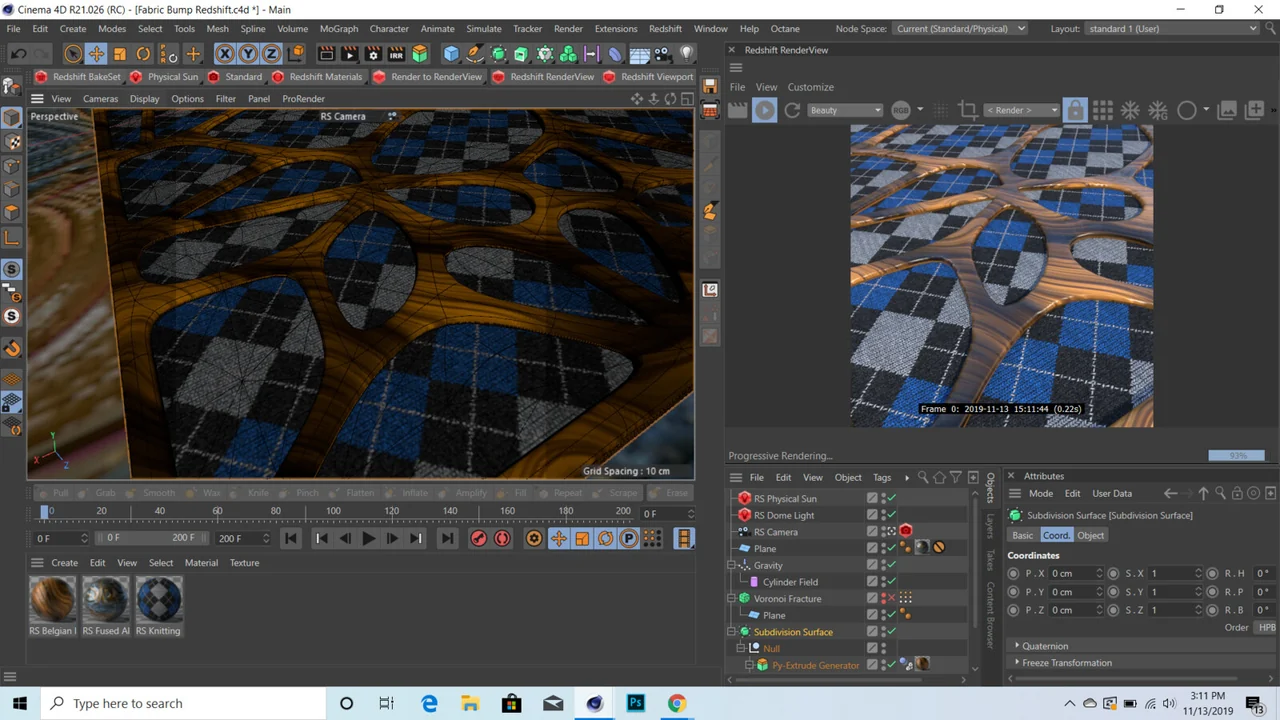Click Render to RenderView button
Image resolution: width=1280 pixels, height=720 pixels.
click(x=427, y=77)
